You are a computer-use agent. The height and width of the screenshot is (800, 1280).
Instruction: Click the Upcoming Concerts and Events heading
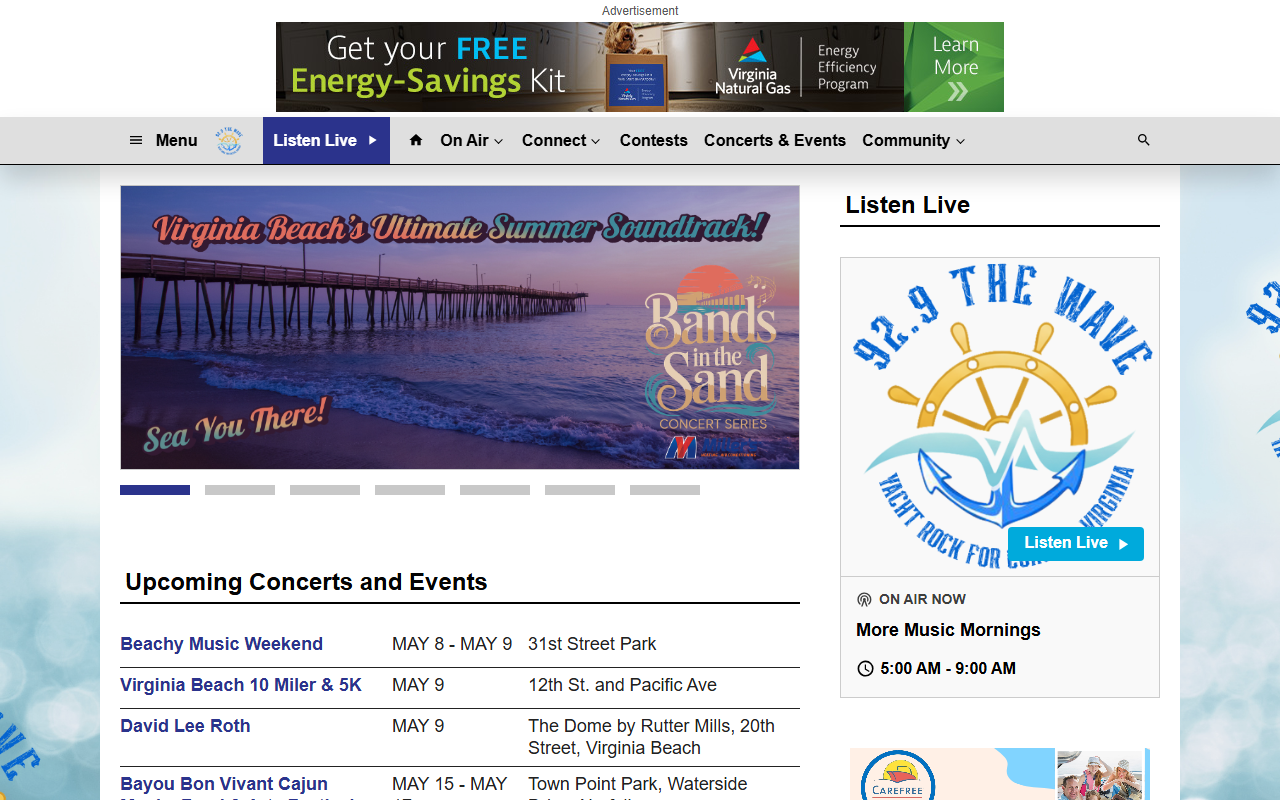point(306,582)
